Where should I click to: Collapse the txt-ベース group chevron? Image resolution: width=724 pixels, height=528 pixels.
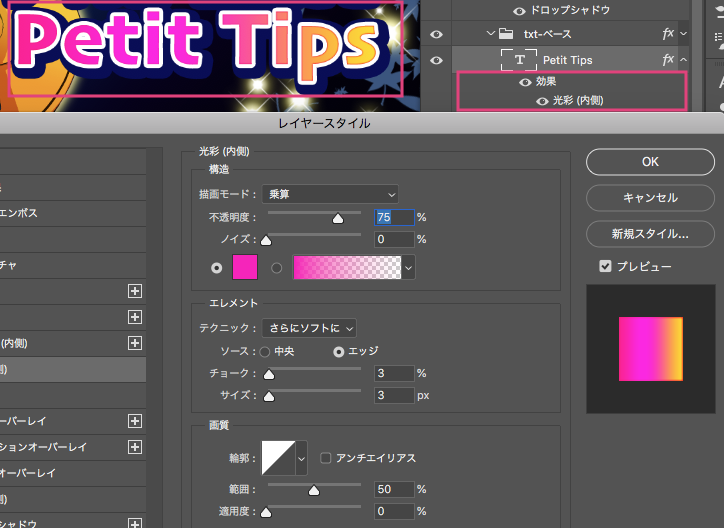pos(491,34)
